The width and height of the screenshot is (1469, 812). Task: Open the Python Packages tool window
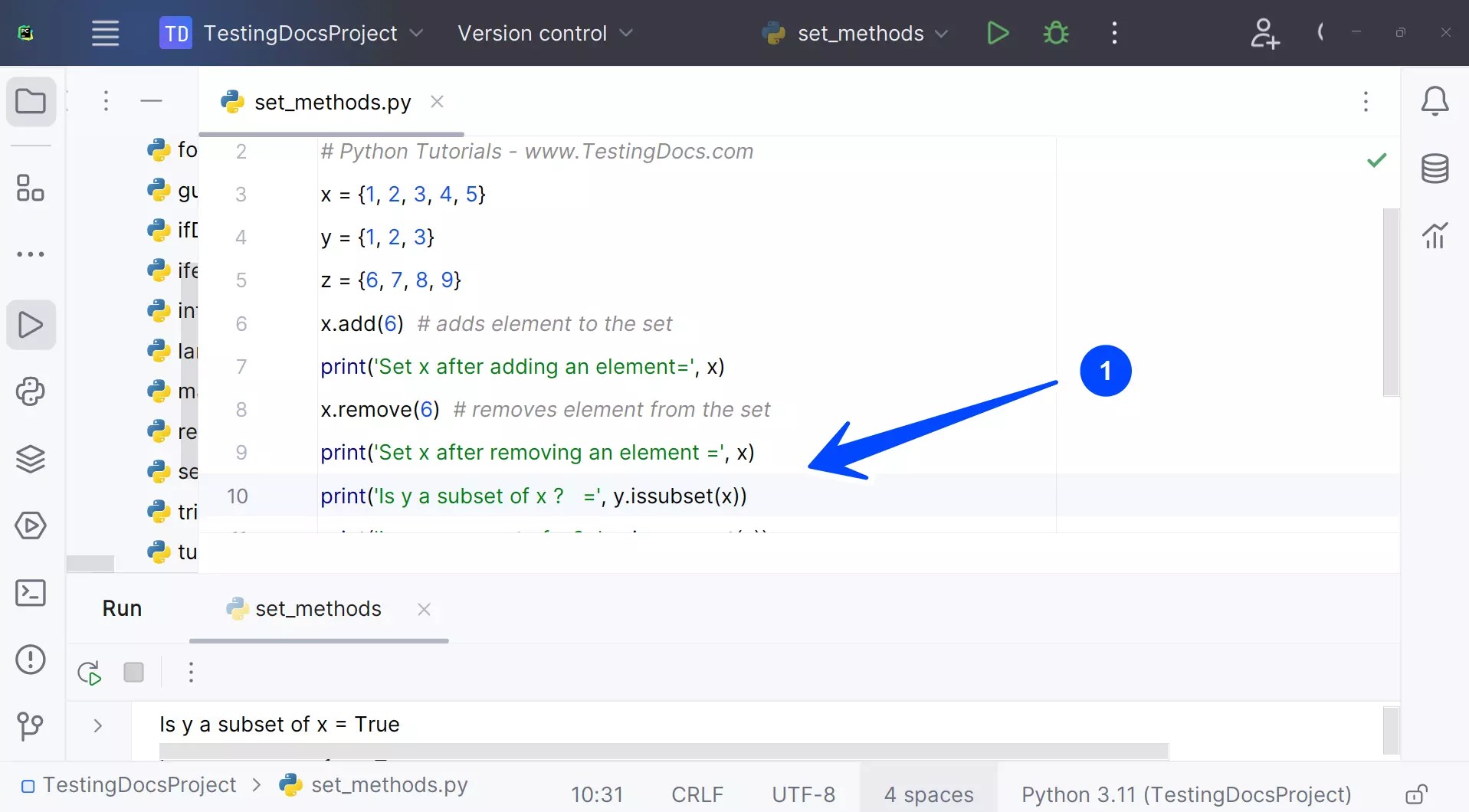[30, 459]
